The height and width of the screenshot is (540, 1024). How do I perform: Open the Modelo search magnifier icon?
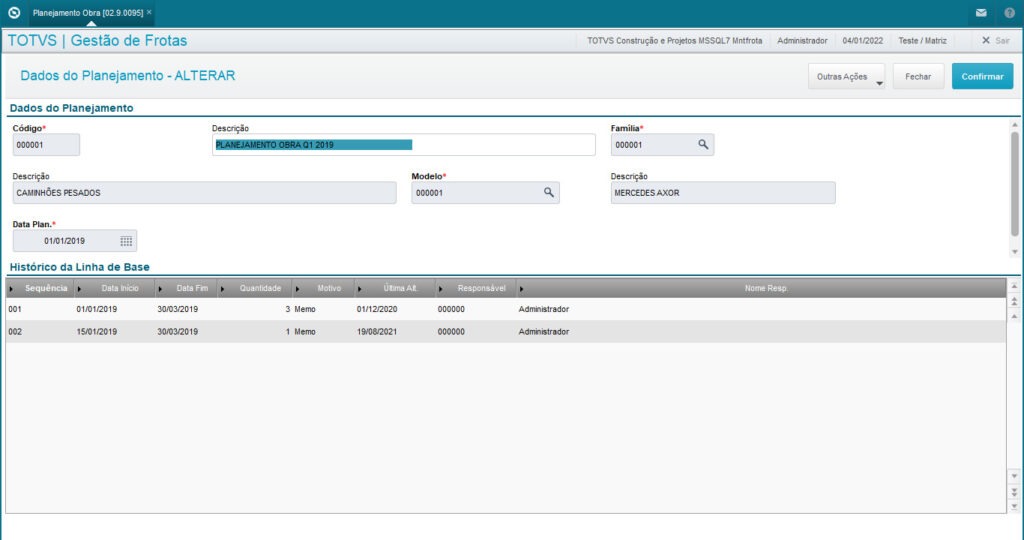click(x=549, y=193)
